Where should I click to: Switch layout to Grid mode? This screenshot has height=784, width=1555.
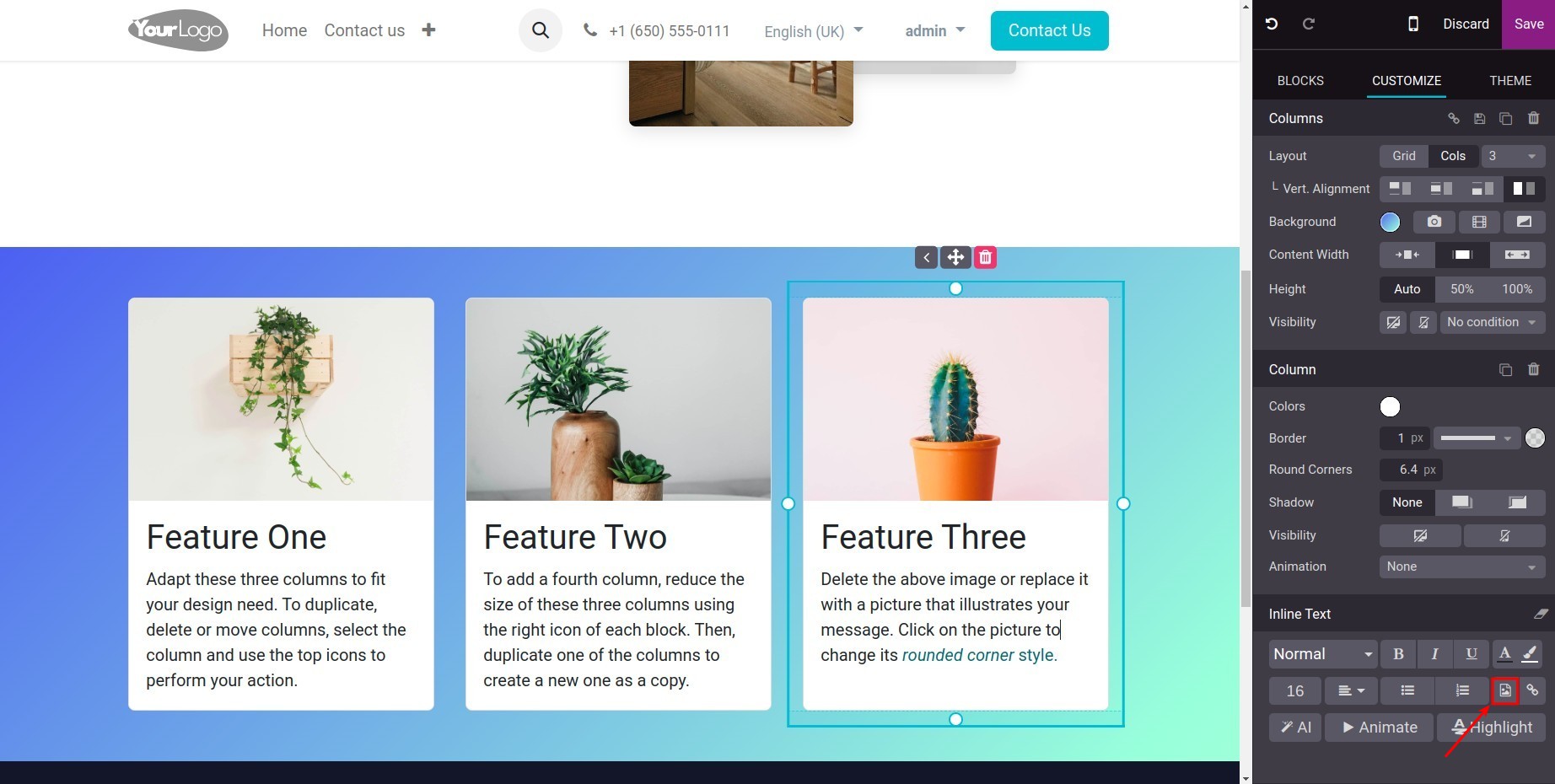coord(1404,156)
